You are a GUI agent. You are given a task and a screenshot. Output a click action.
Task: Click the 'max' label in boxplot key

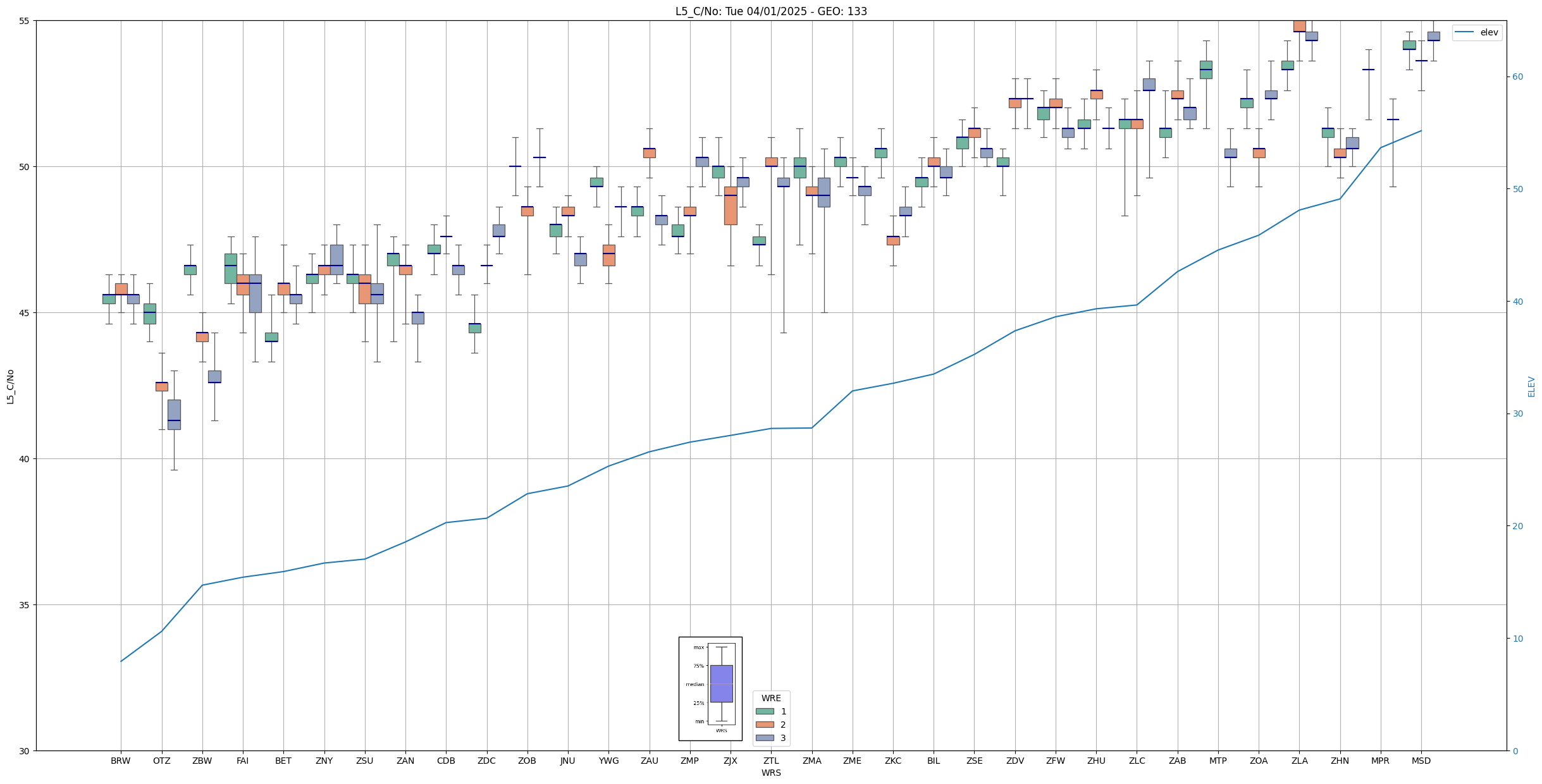point(698,647)
